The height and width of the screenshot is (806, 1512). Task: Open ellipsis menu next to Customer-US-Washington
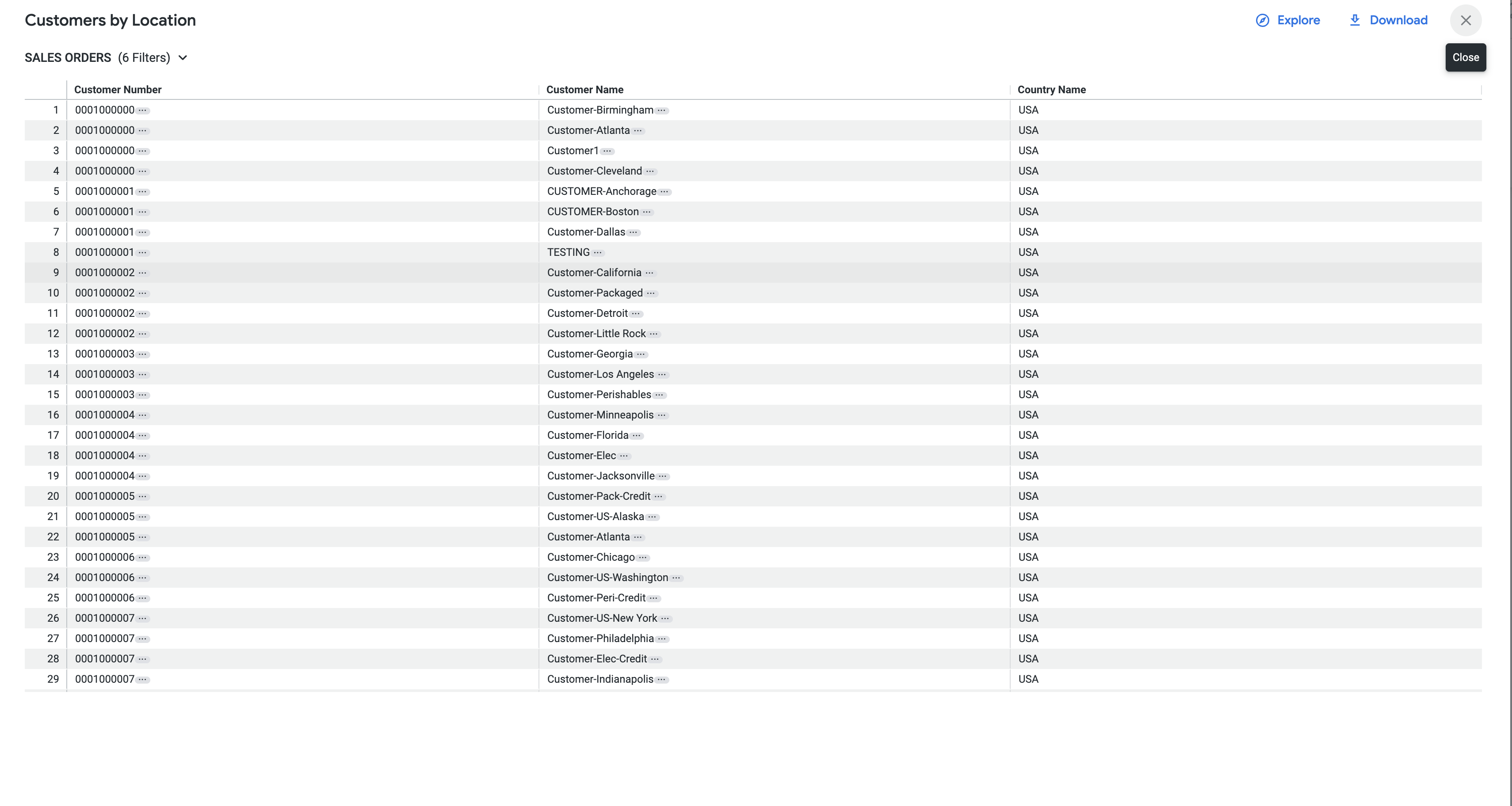point(676,578)
